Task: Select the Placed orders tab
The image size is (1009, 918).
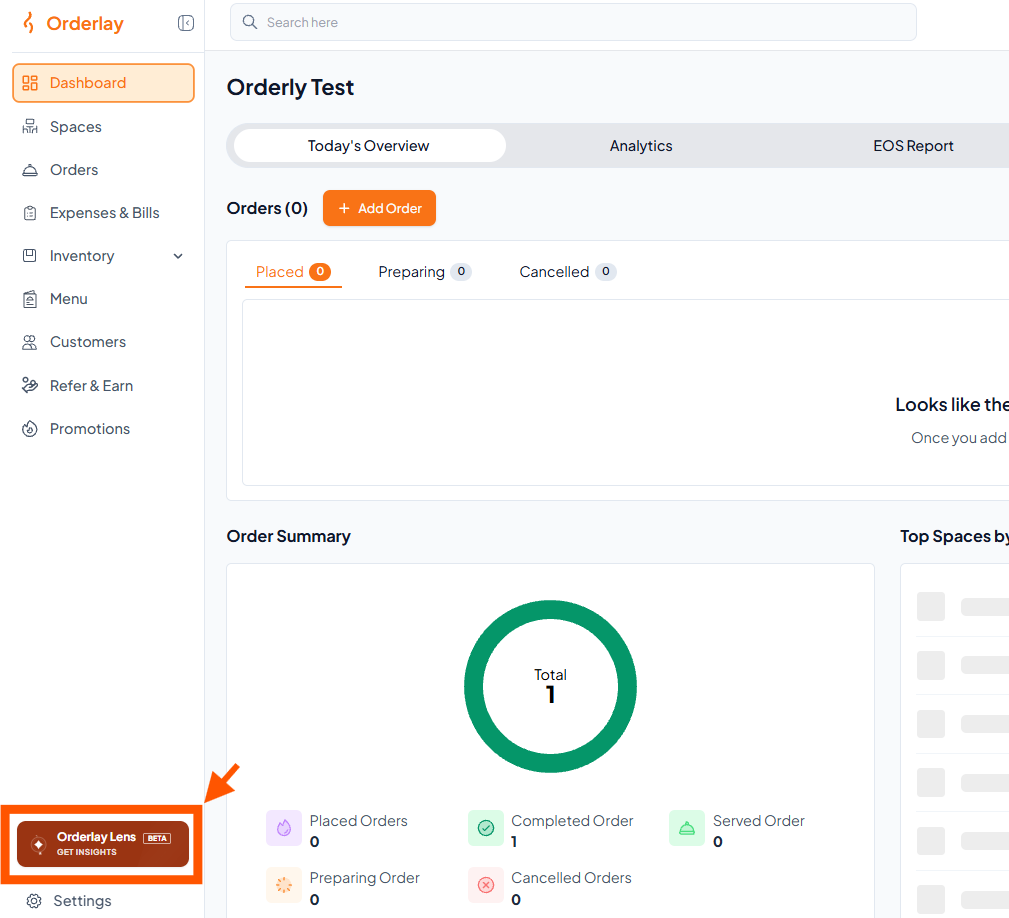Action: click(x=293, y=272)
